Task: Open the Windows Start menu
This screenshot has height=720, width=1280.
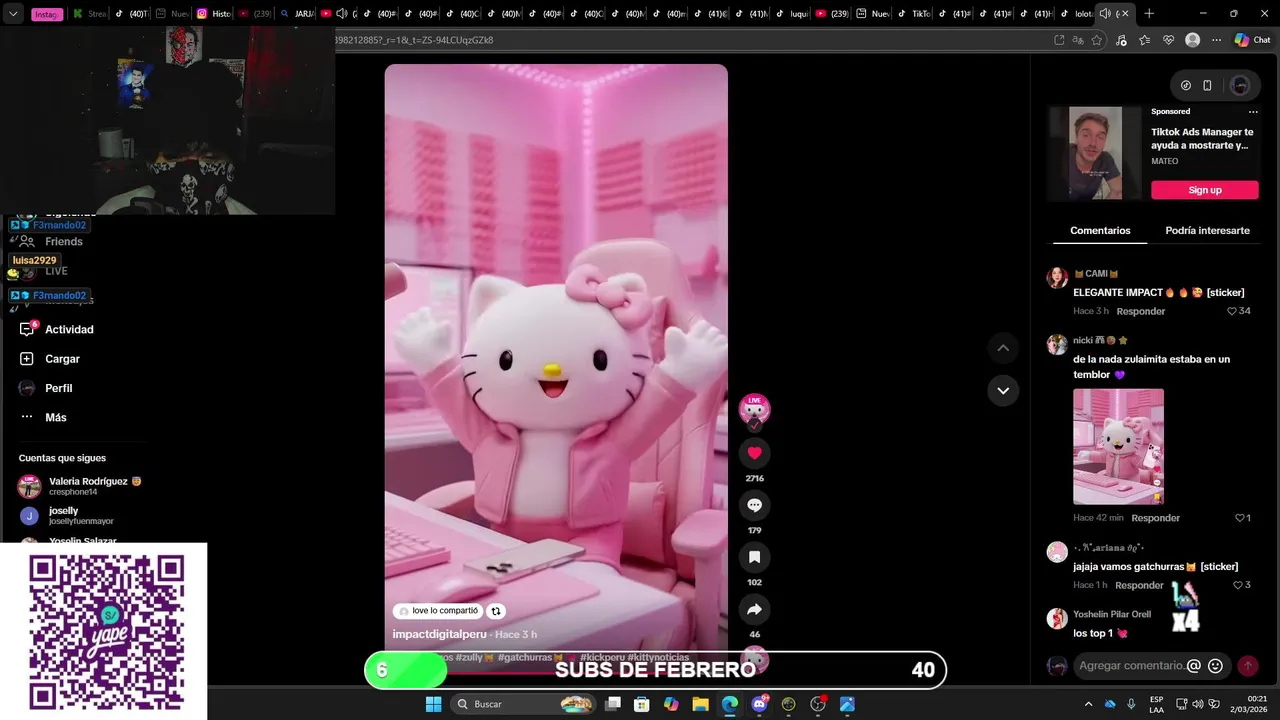Action: [433, 704]
